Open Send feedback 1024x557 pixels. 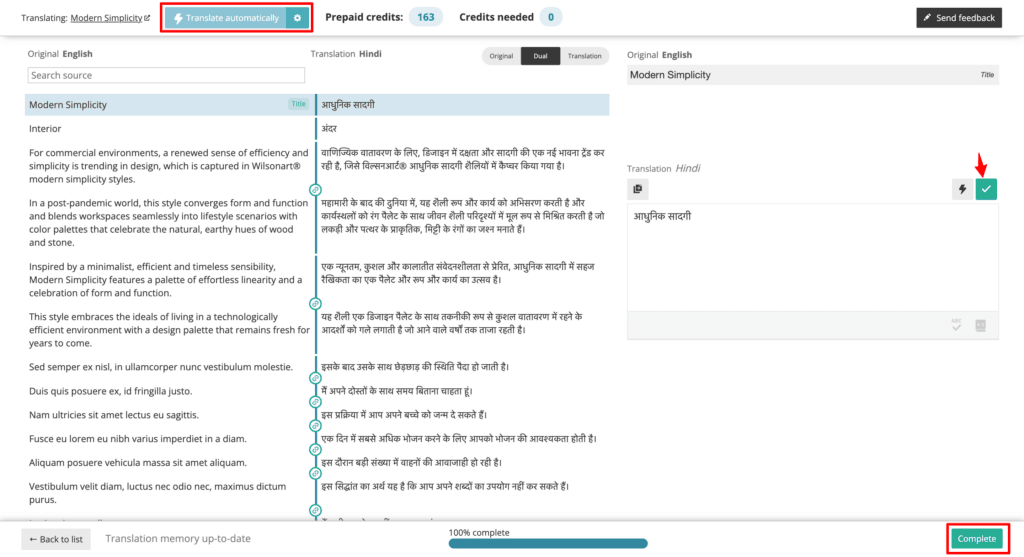pyautogui.click(x=959, y=18)
